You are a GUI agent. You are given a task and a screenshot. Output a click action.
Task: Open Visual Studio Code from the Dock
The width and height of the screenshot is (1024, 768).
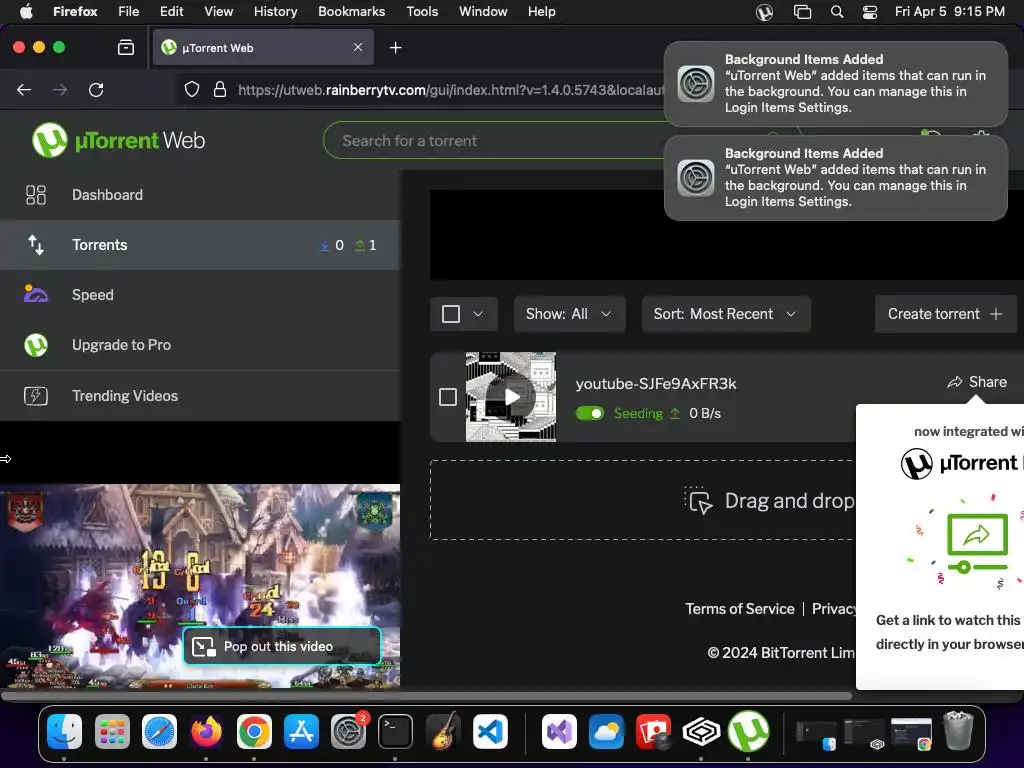(x=490, y=731)
